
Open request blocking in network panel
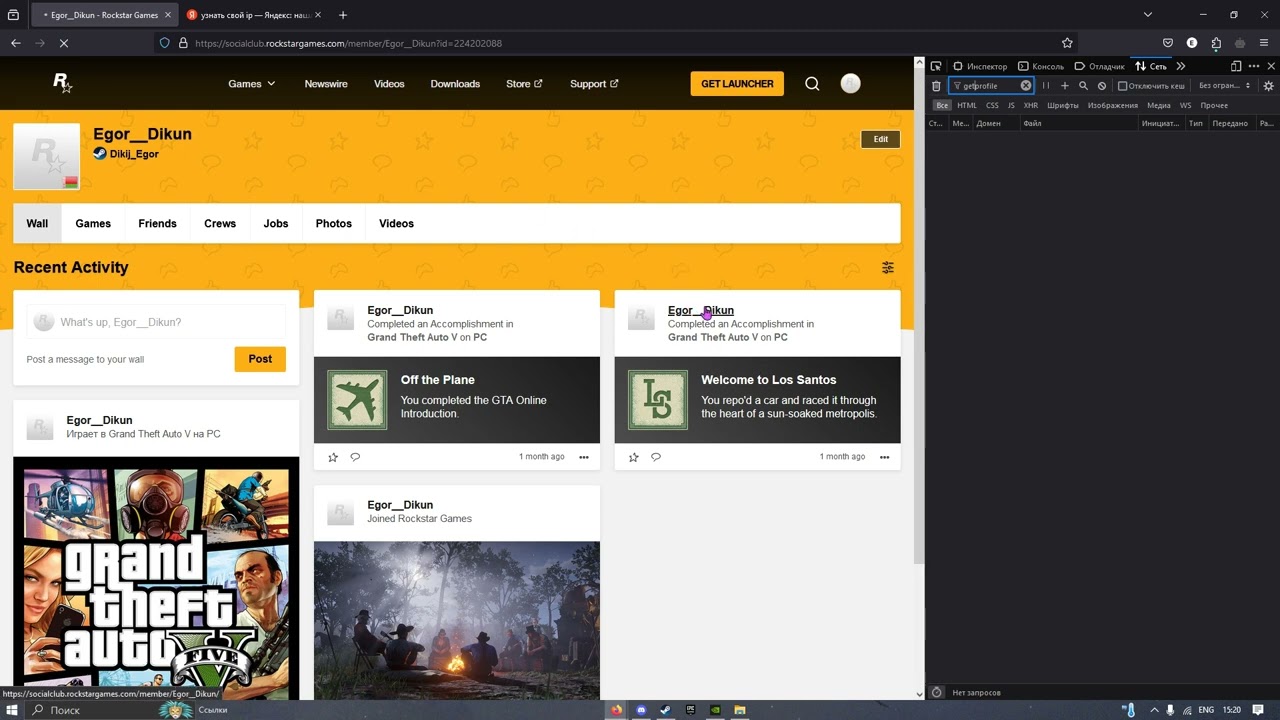(x=1102, y=86)
